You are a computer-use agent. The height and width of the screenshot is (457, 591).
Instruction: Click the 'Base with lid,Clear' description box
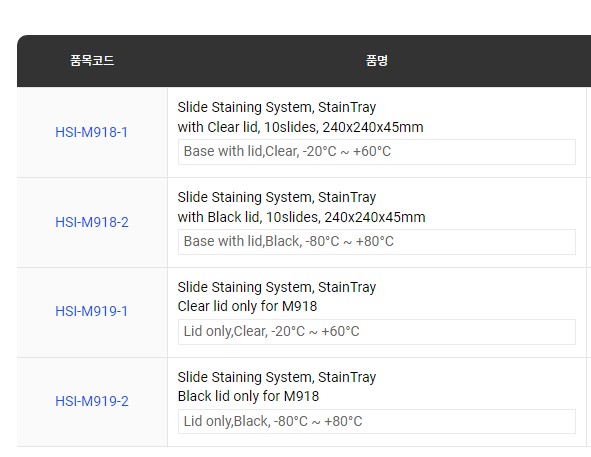377,152
